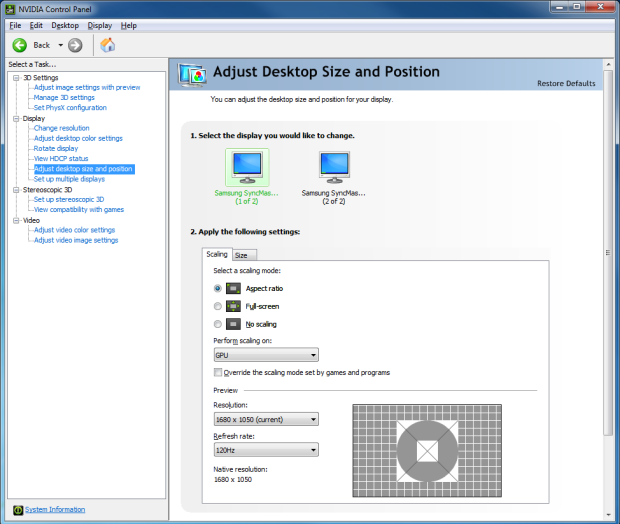This screenshot has width=620, height=524.
Task: Open View HDCP status
Action: [61, 159]
